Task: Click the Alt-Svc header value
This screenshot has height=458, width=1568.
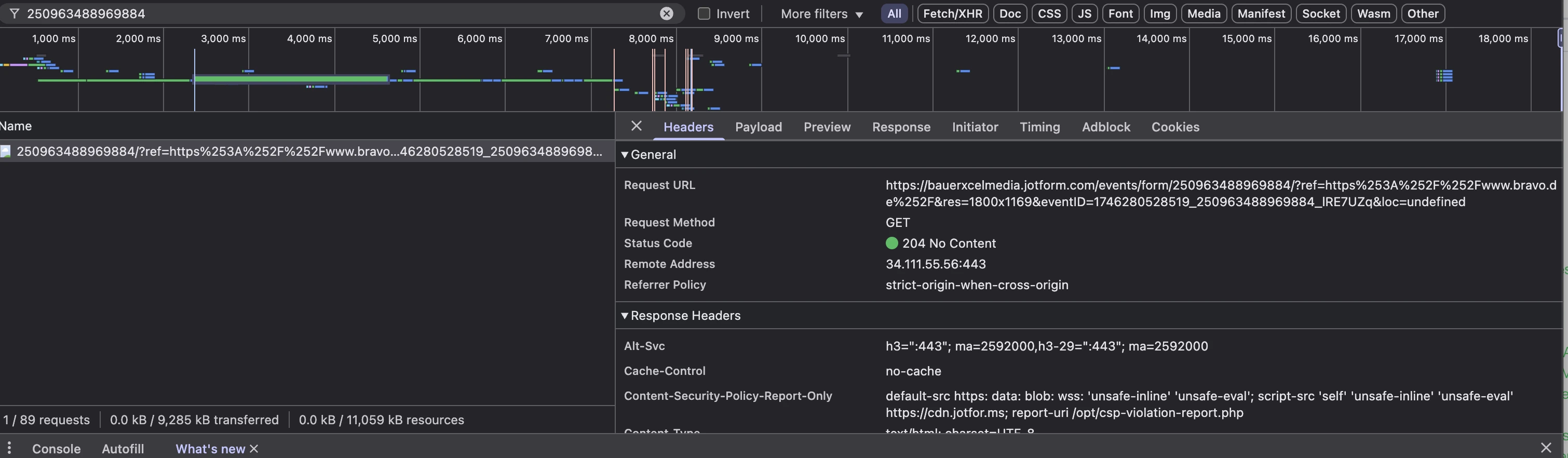Action: point(1046,346)
